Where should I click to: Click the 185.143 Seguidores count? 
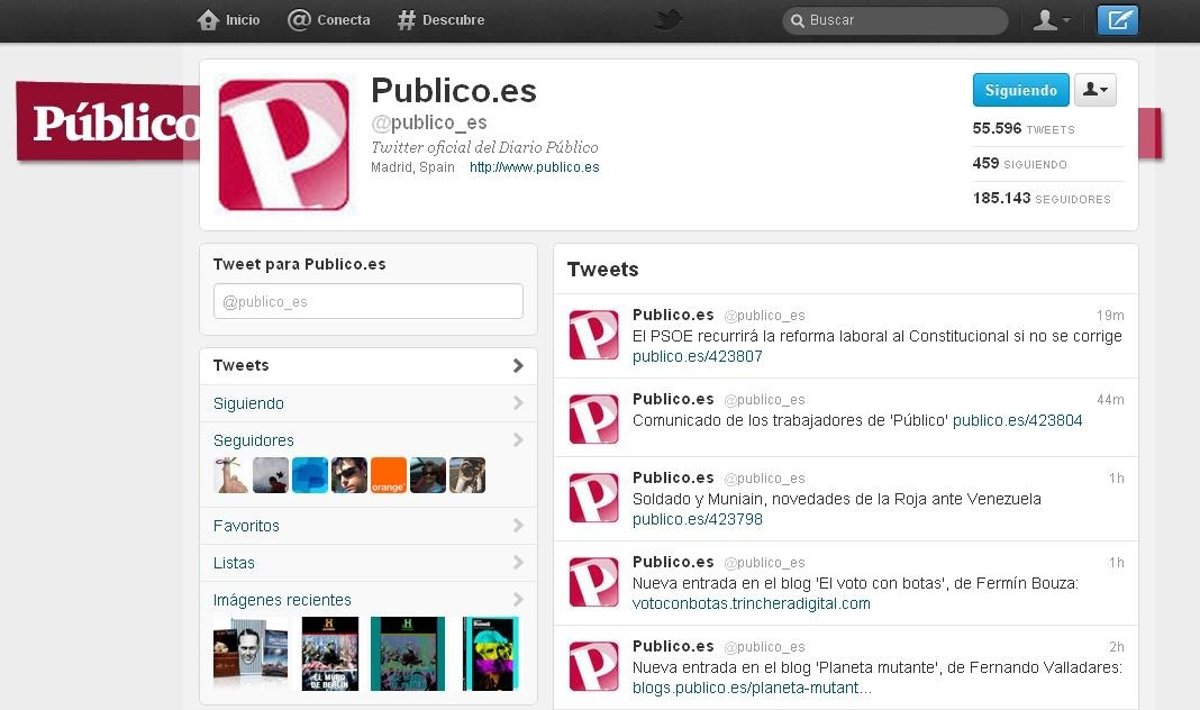pos(1041,198)
